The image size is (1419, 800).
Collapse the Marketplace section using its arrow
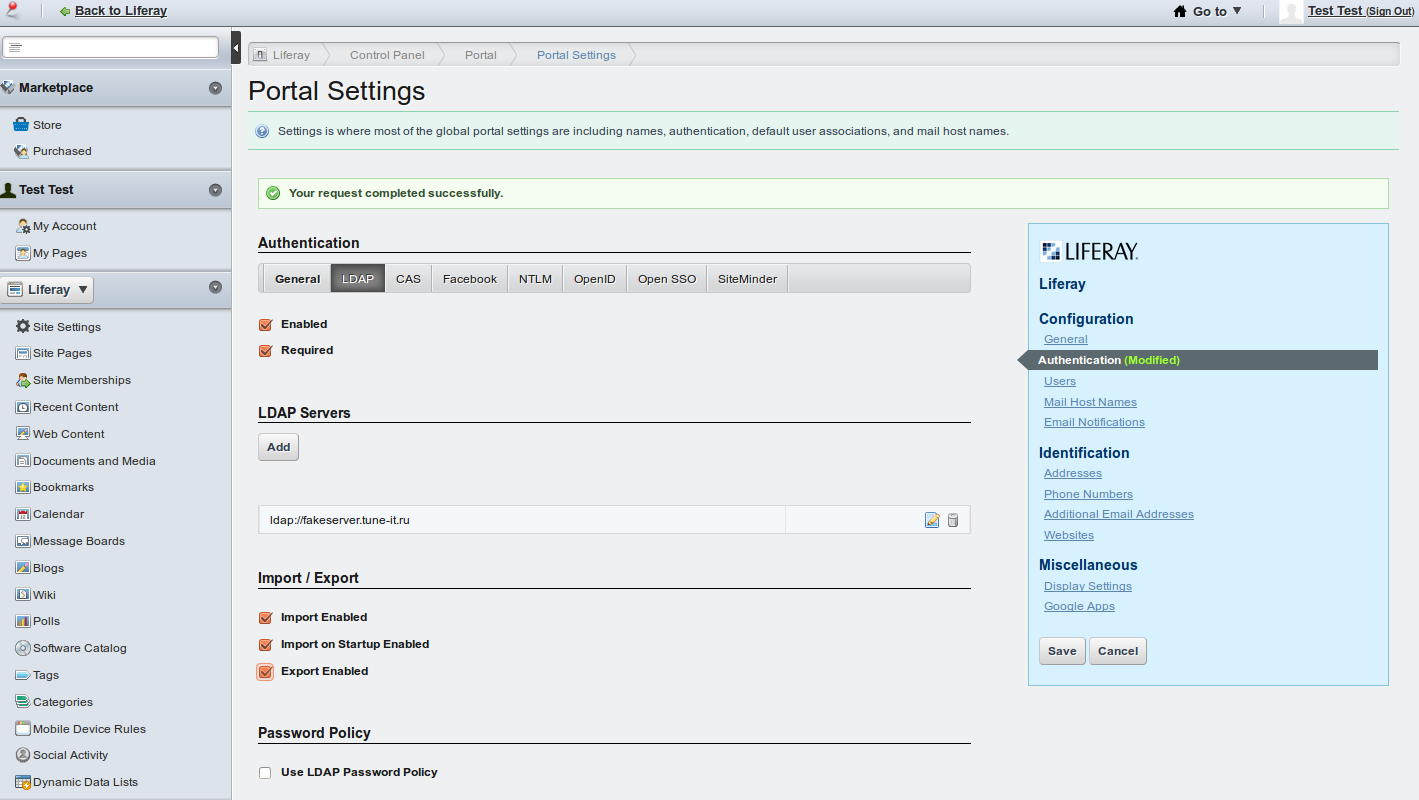pyautogui.click(x=215, y=88)
